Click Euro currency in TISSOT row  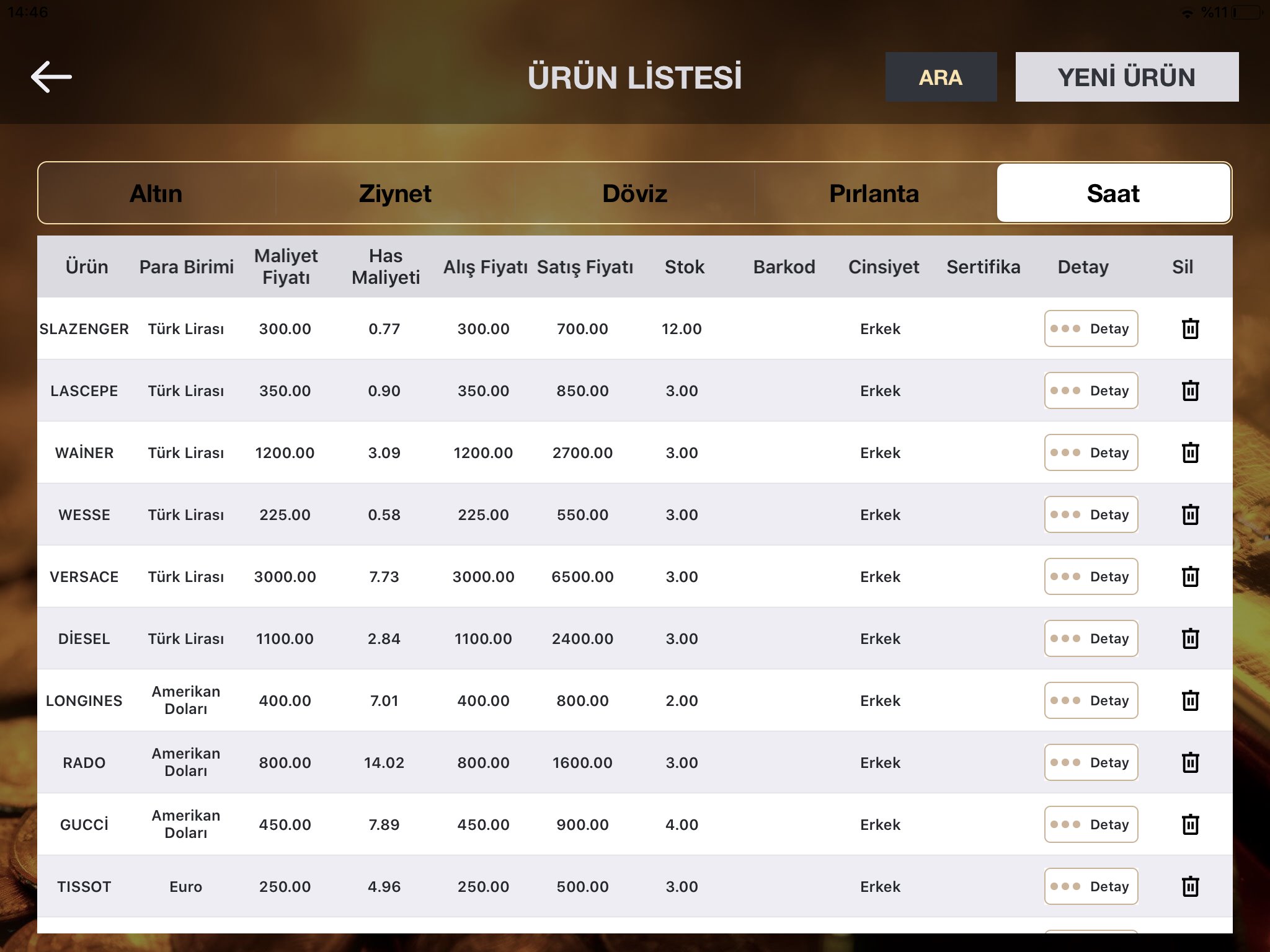click(x=186, y=886)
